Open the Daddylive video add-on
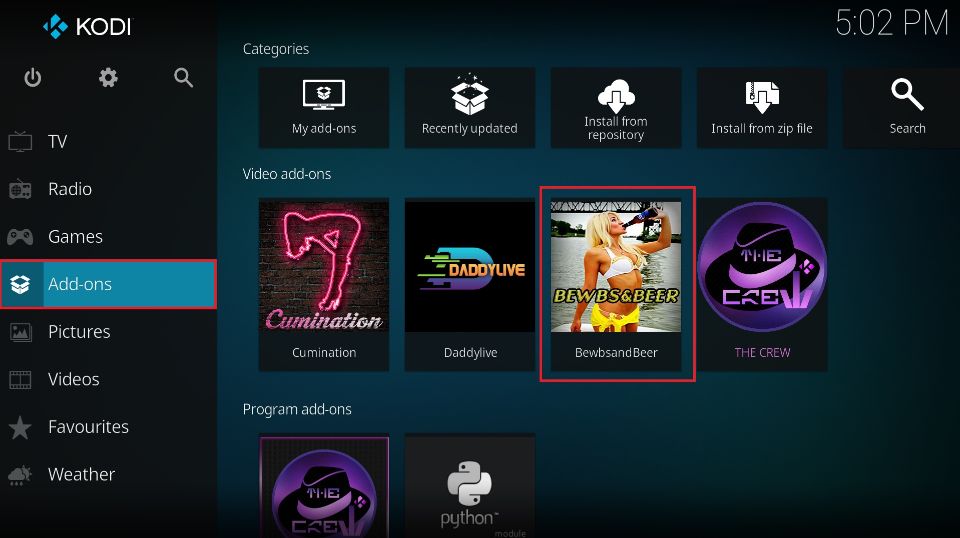Image resolution: width=960 pixels, height=538 pixels. tap(470, 285)
